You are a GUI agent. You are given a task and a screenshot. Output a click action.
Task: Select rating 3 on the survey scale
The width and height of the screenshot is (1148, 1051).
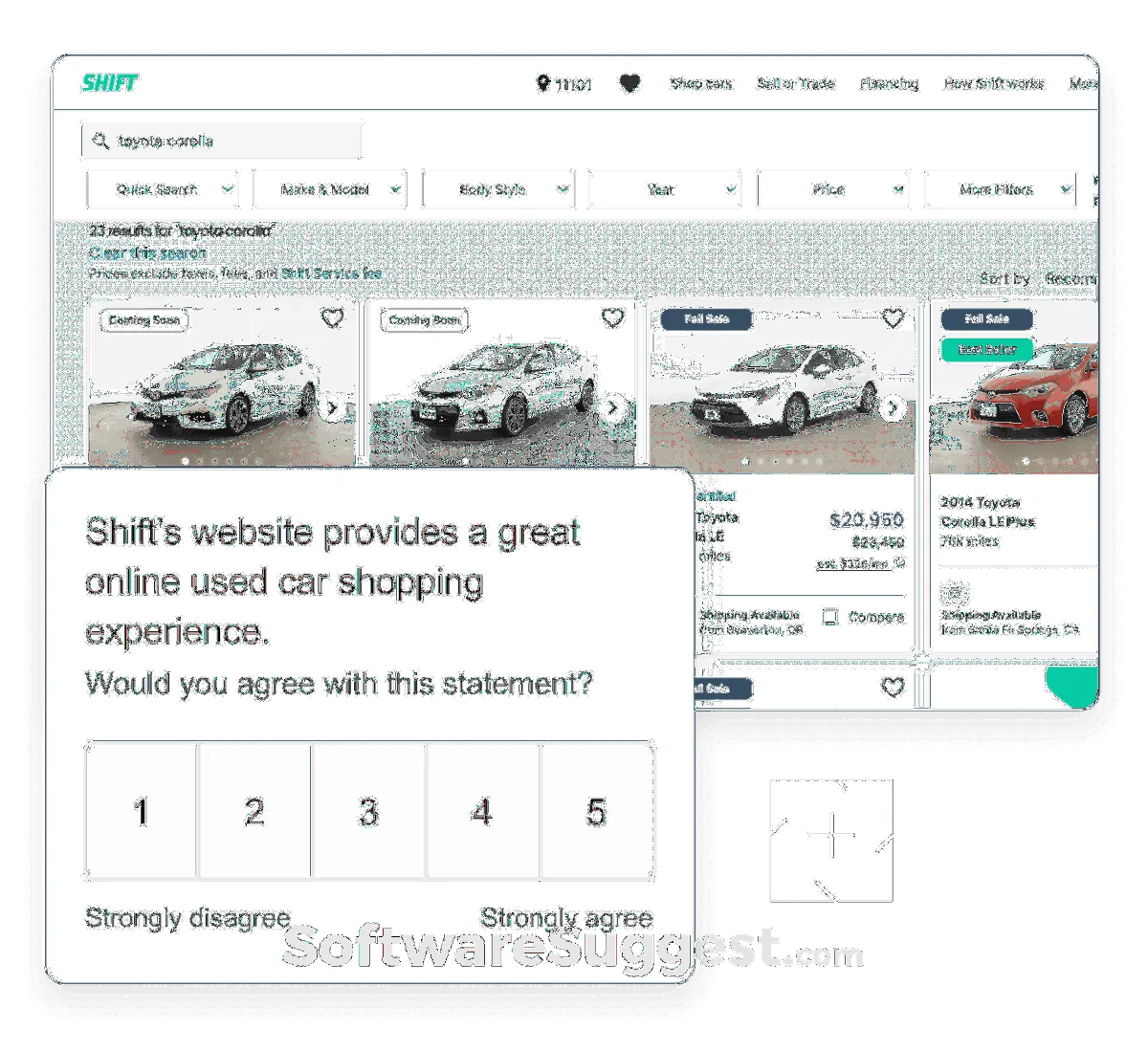367,811
